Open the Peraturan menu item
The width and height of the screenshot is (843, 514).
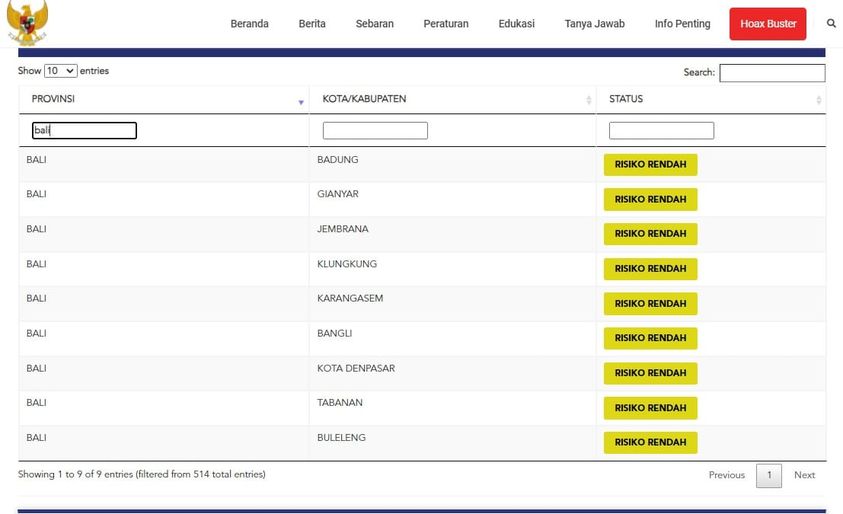tap(446, 24)
